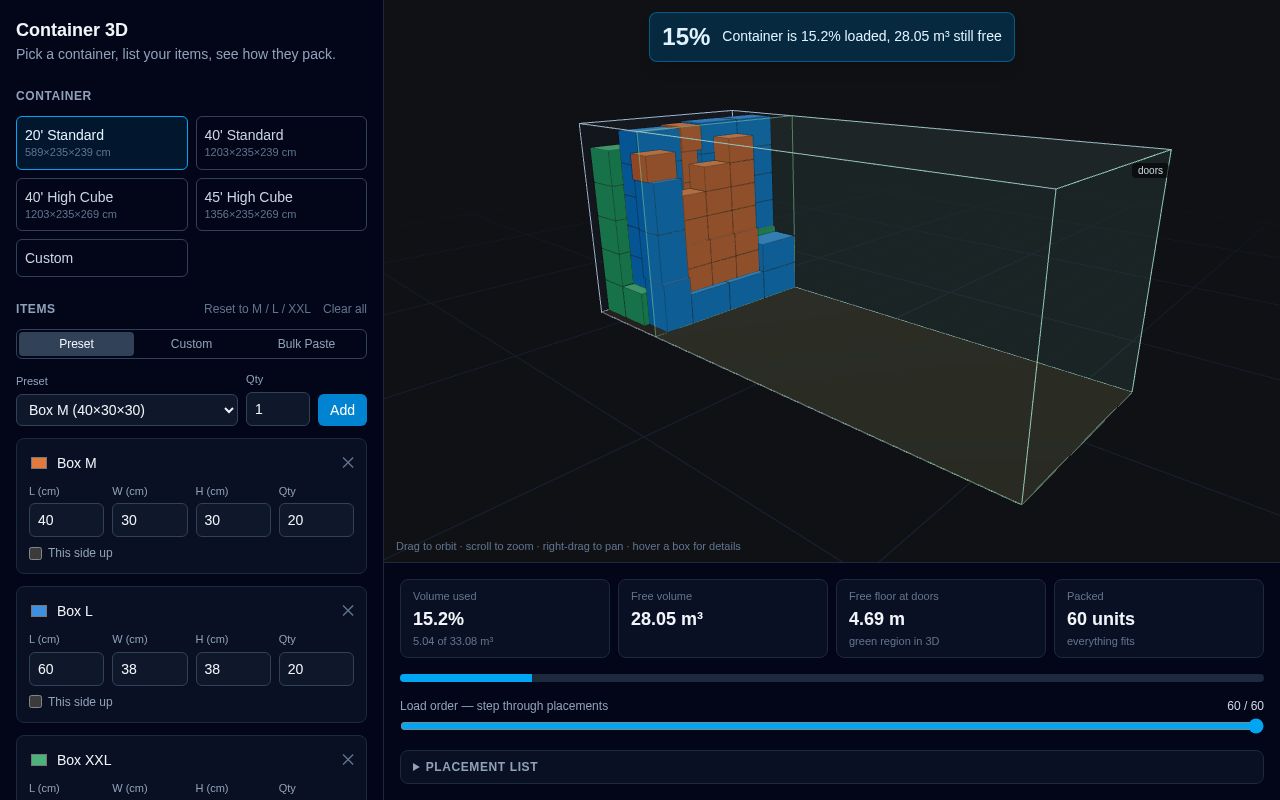Edit the Box L height field
Image resolution: width=1280 pixels, height=800 pixels.
tap(233, 669)
